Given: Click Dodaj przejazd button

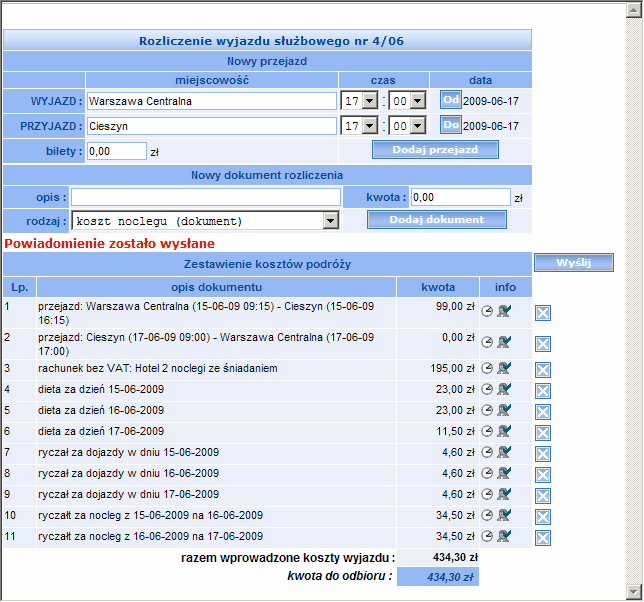Looking at the screenshot, I should pyautogui.click(x=435, y=150).
